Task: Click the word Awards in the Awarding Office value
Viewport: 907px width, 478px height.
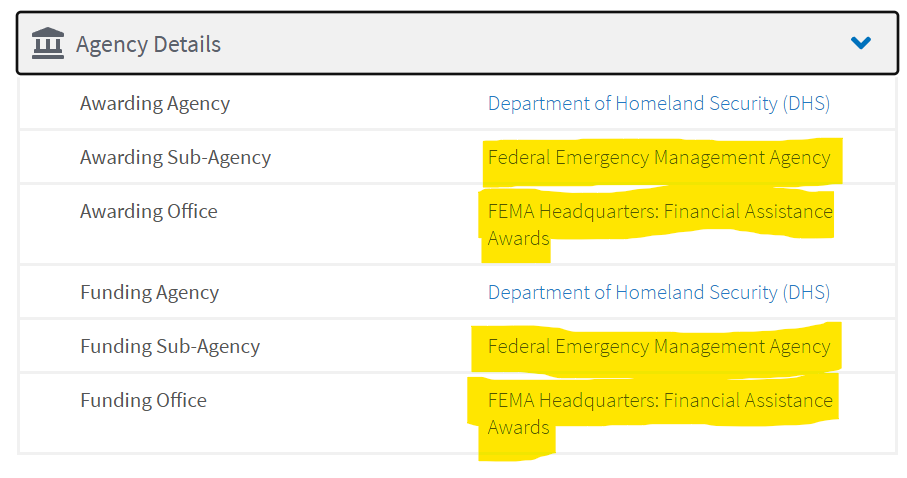Action: (518, 238)
